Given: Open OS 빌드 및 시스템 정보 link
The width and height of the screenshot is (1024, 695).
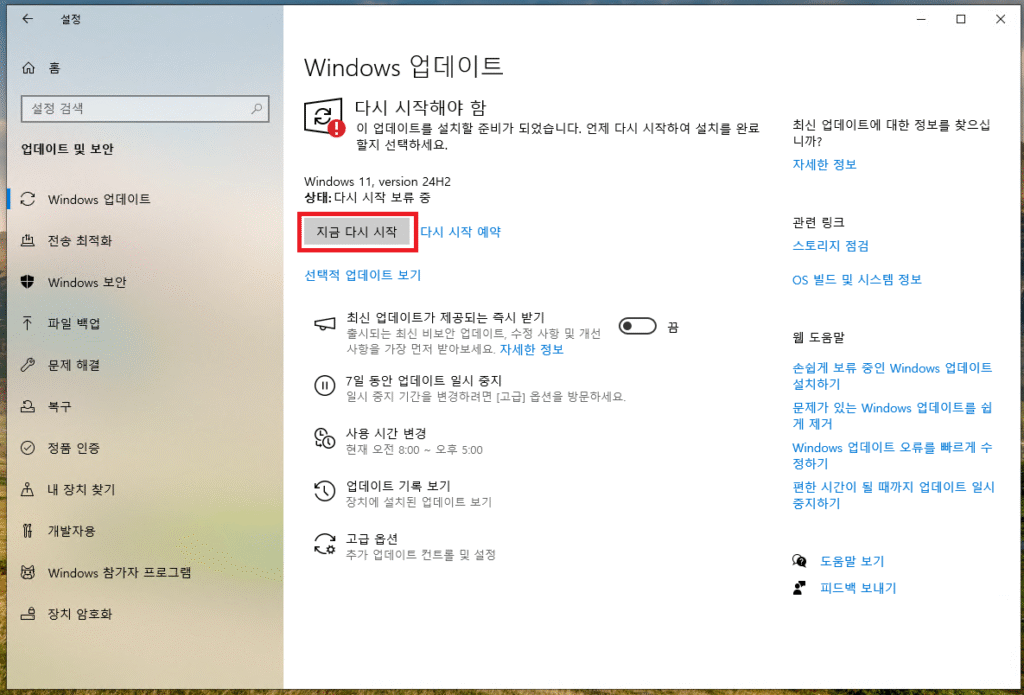Looking at the screenshot, I should click(x=857, y=280).
